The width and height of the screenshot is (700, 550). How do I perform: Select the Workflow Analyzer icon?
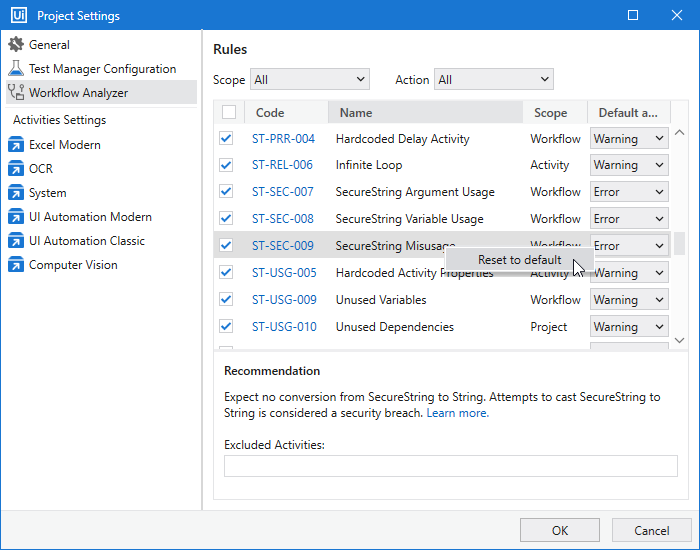(16, 93)
